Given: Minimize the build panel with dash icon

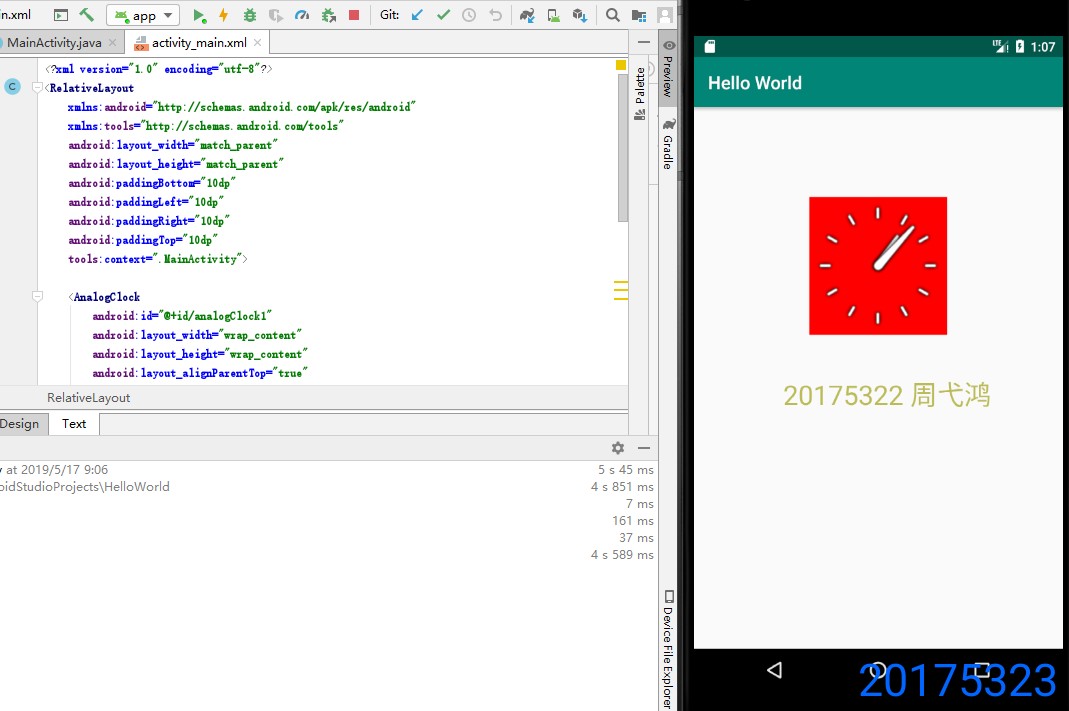Looking at the screenshot, I should [644, 448].
